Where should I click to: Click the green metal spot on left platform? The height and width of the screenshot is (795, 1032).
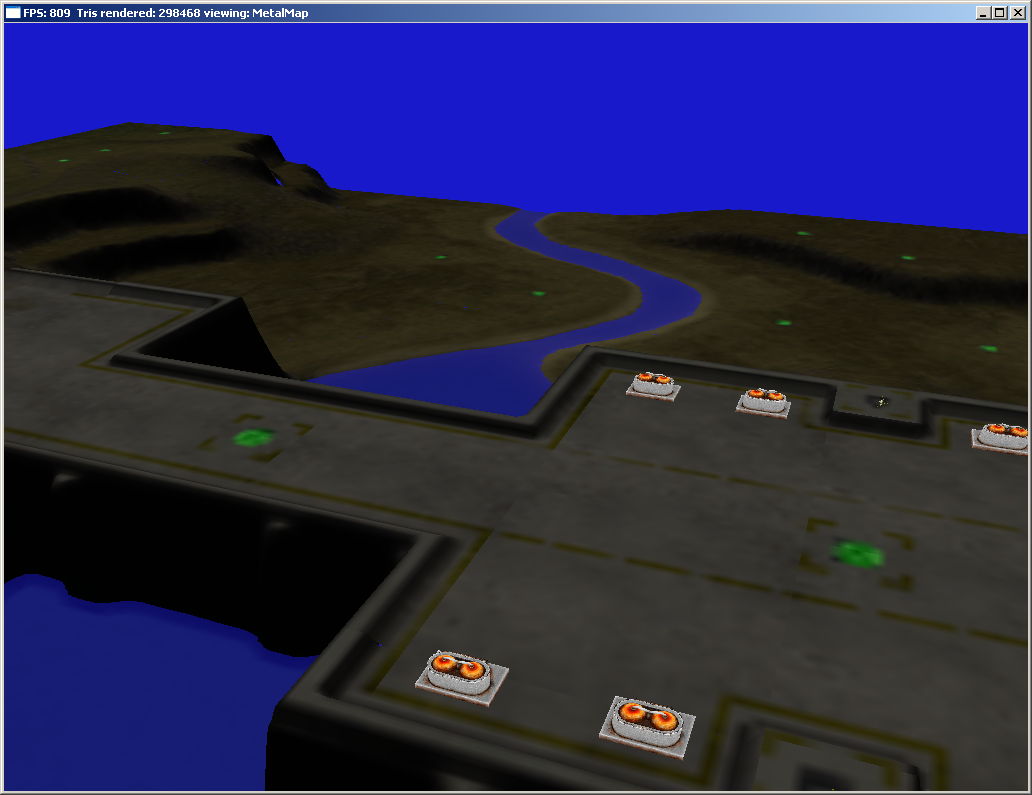click(x=253, y=437)
